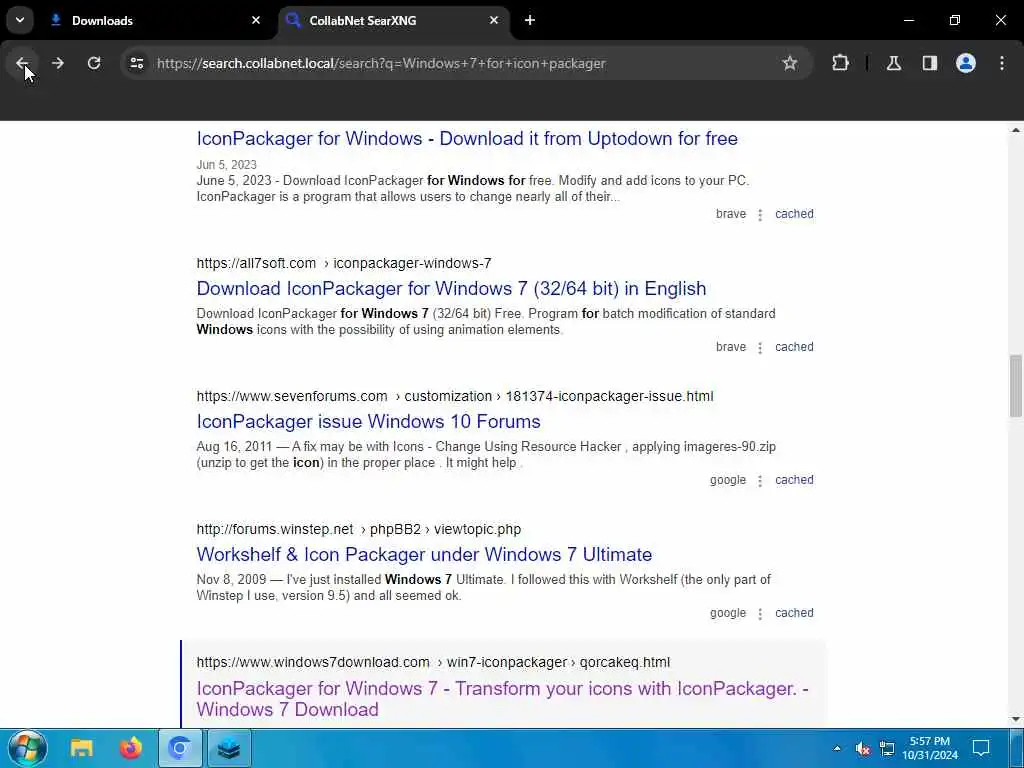Viewport: 1024px width, 768px height.
Task: Open cached version of winstep forum result
Action: pos(794,613)
